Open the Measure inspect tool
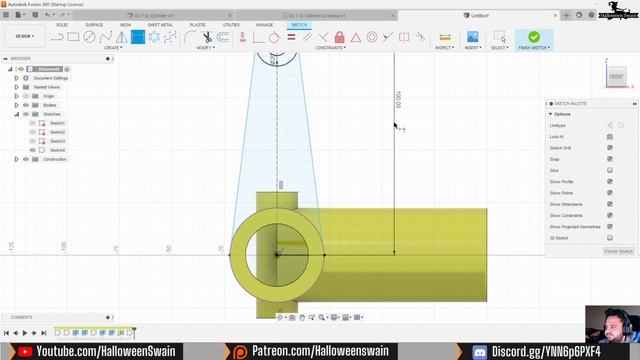Image resolution: width=640 pixels, height=360 pixels. (x=445, y=37)
